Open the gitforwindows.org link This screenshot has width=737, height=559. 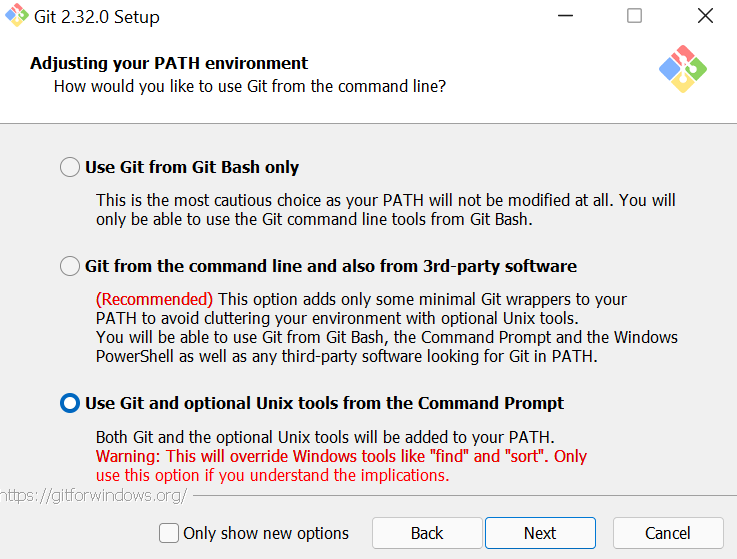click(93, 496)
